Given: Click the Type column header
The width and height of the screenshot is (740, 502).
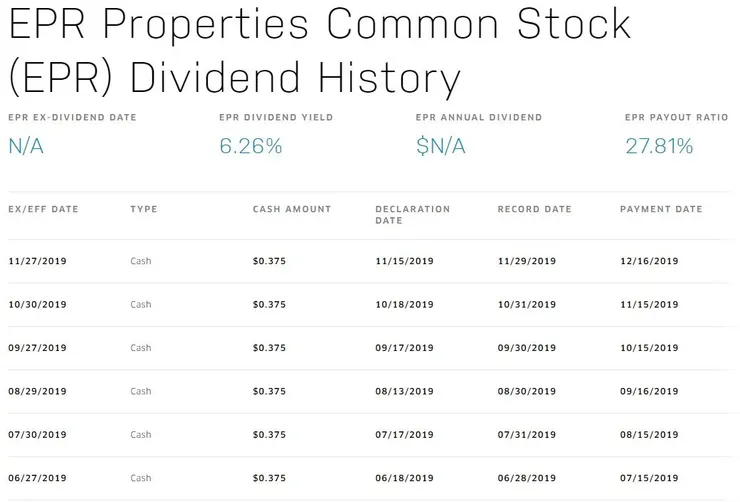Looking at the screenshot, I should click(144, 210).
